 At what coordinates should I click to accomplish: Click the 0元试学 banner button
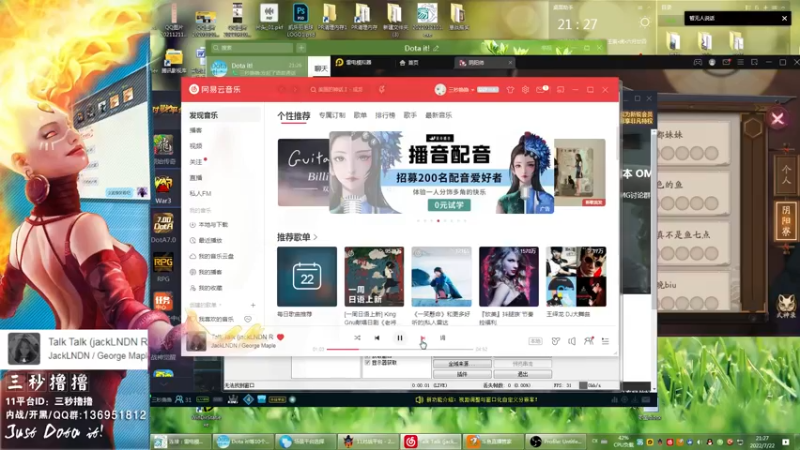[x=449, y=205]
